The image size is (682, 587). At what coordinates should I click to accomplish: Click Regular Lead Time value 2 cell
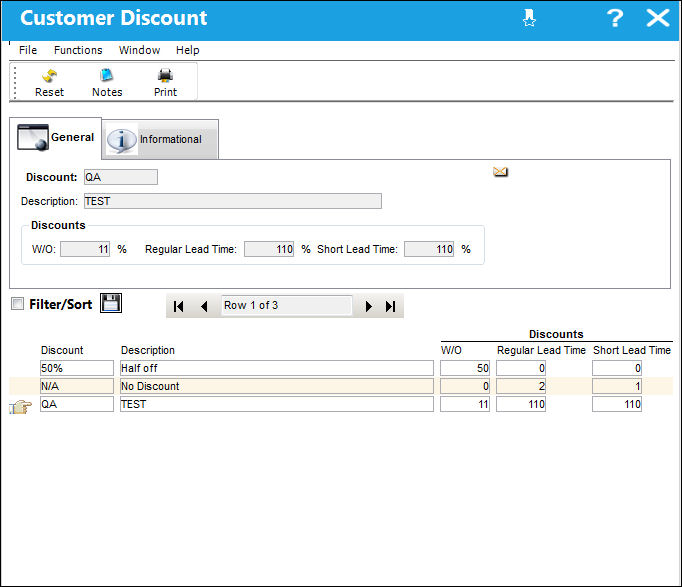click(x=521, y=386)
